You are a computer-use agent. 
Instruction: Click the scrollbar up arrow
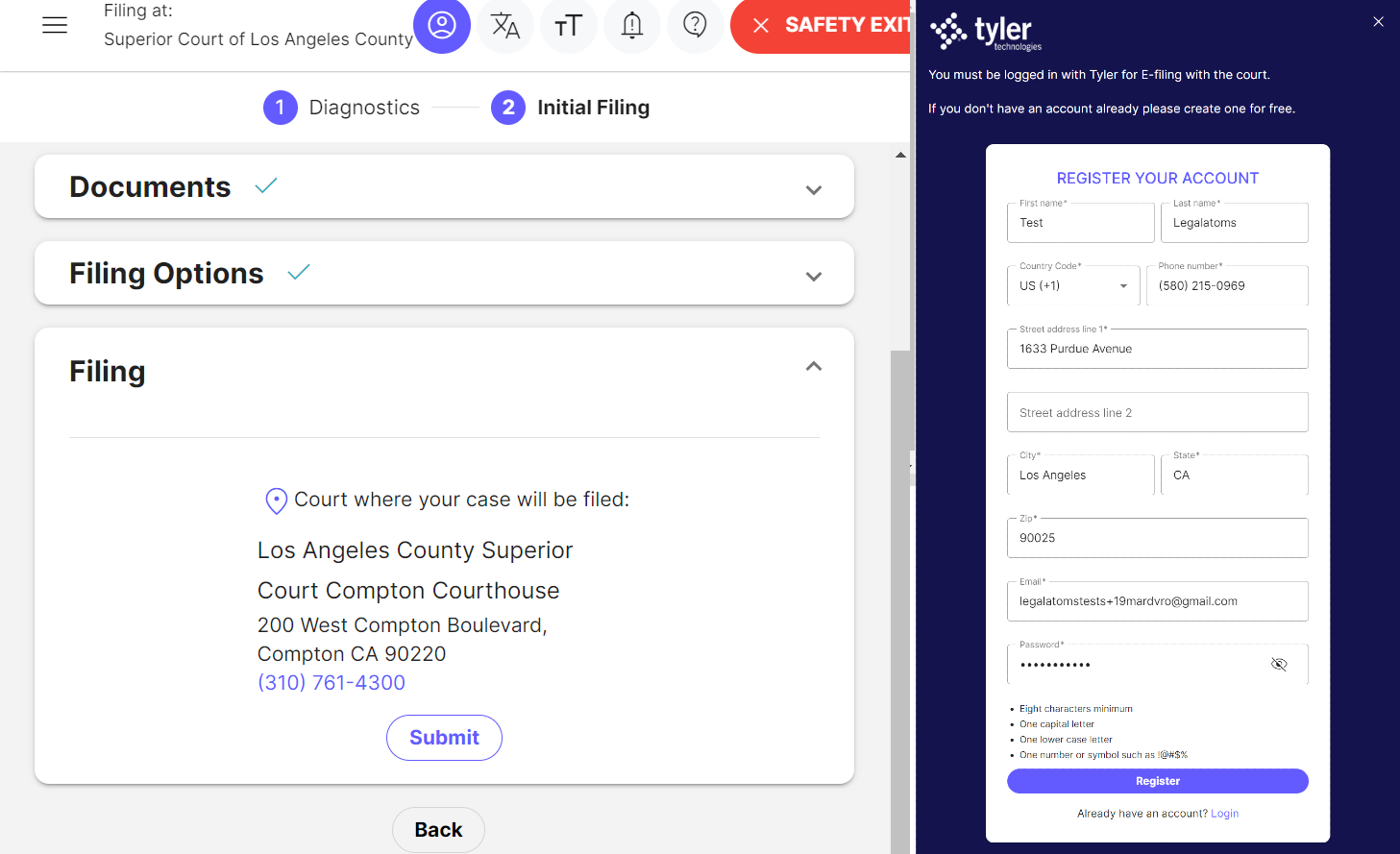tap(900, 155)
